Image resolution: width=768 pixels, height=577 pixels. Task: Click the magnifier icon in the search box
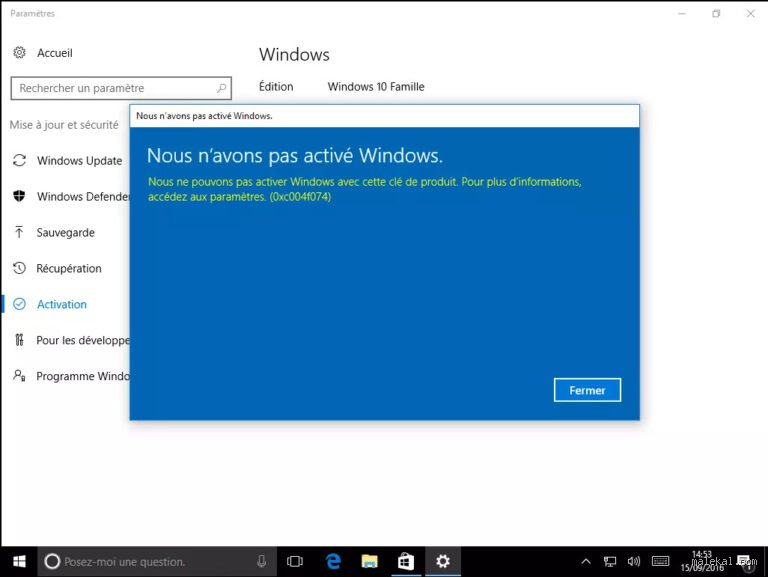tap(221, 88)
